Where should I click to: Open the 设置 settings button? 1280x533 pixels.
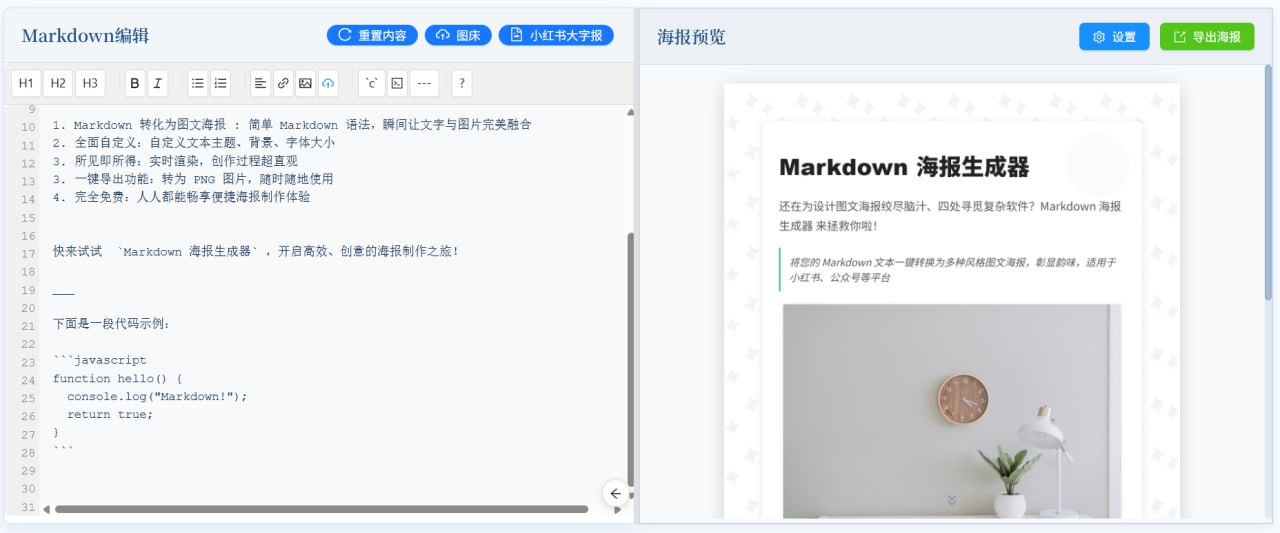1114,37
